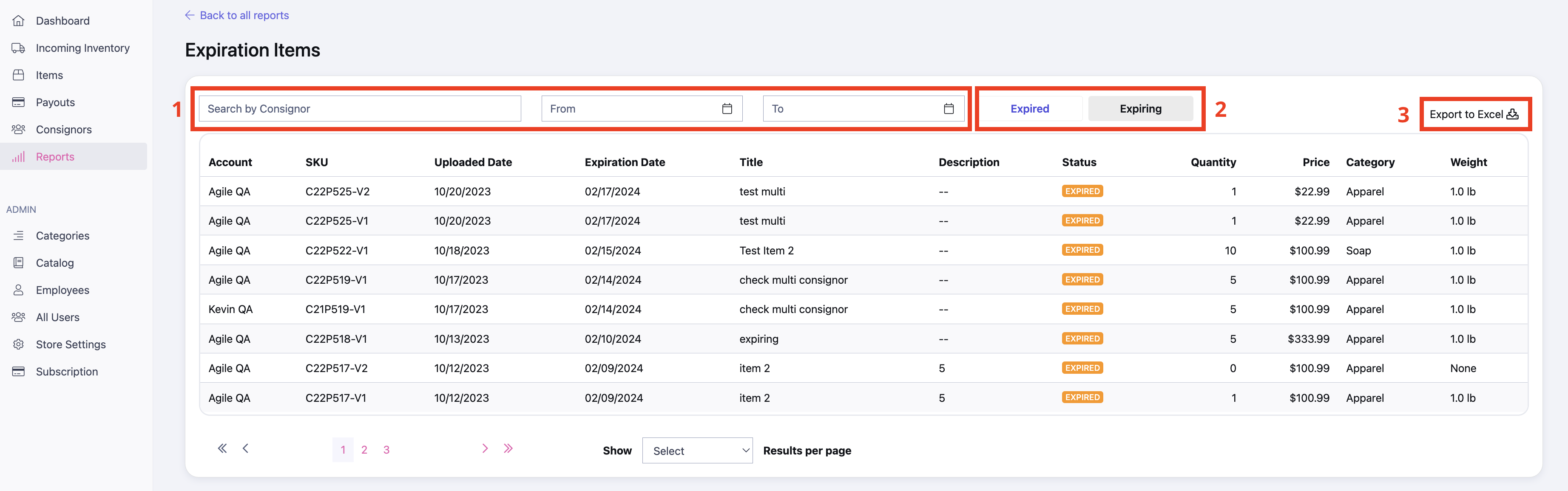Click the Expiration Date column header
This screenshot has width=1568, height=491.
[625, 162]
